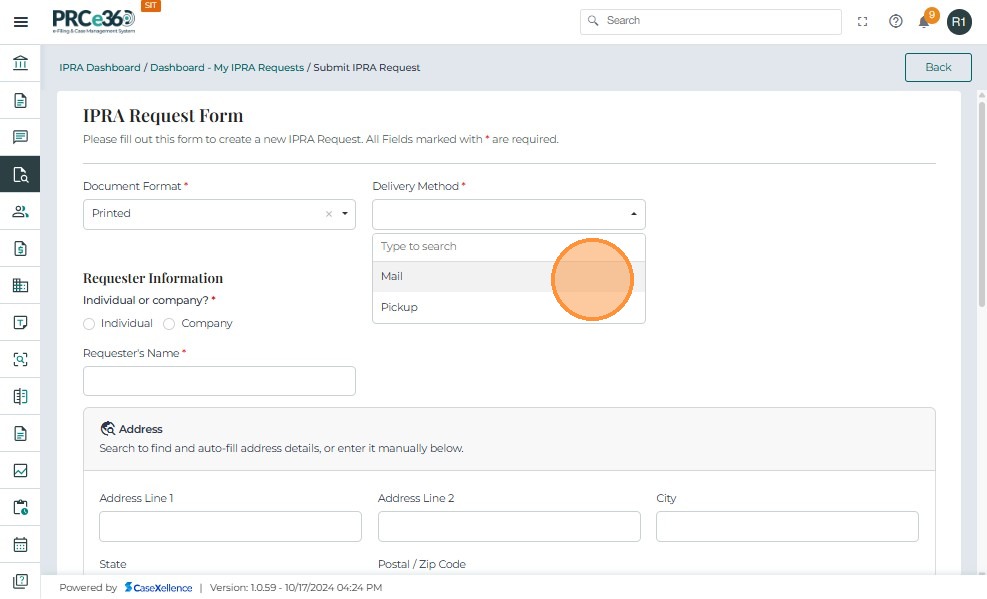Open the R1 user avatar menu
987x599 pixels.
click(x=959, y=21)
